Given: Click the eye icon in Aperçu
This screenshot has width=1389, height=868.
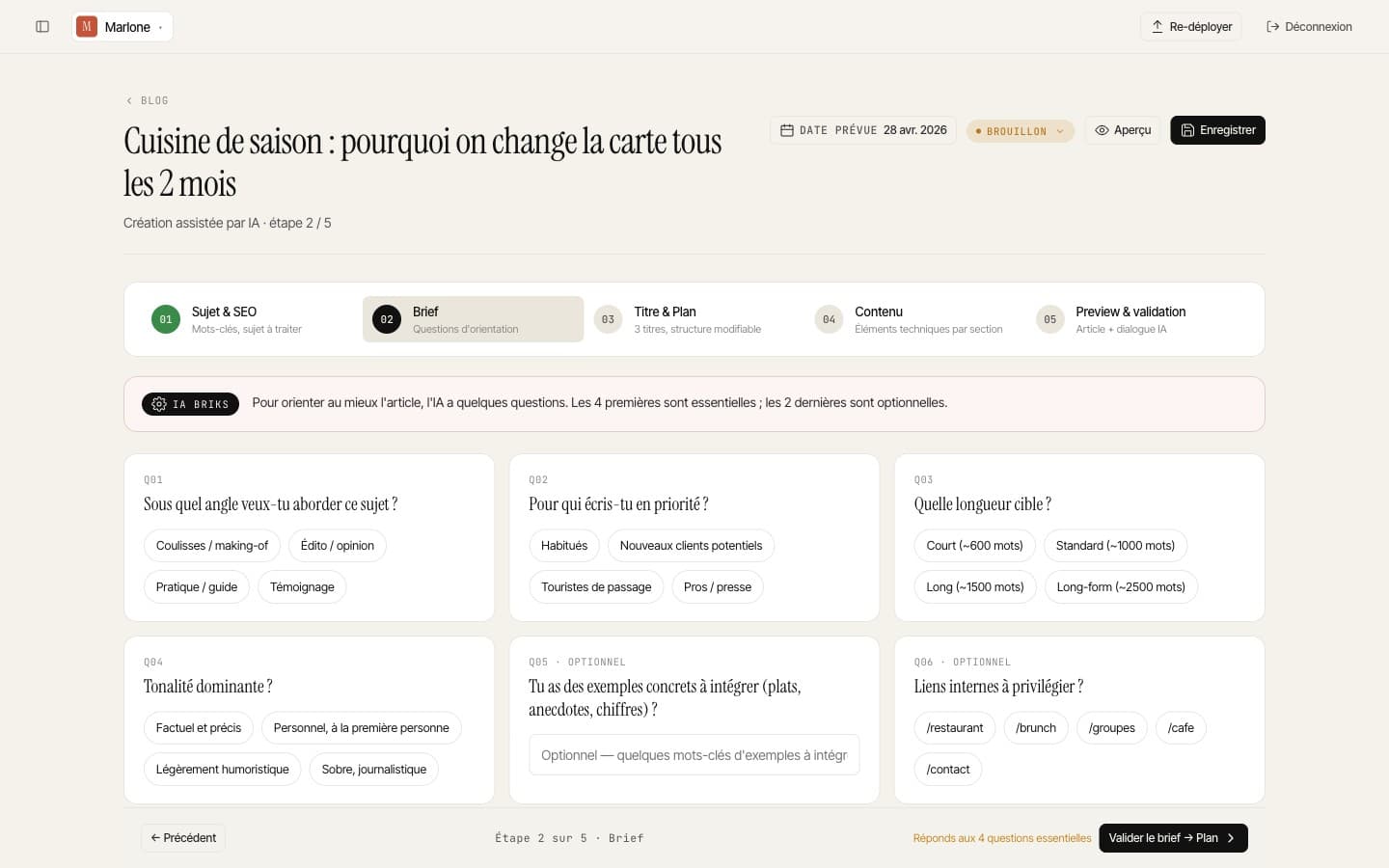Looking at the screenshot, I should (1102, 130).
